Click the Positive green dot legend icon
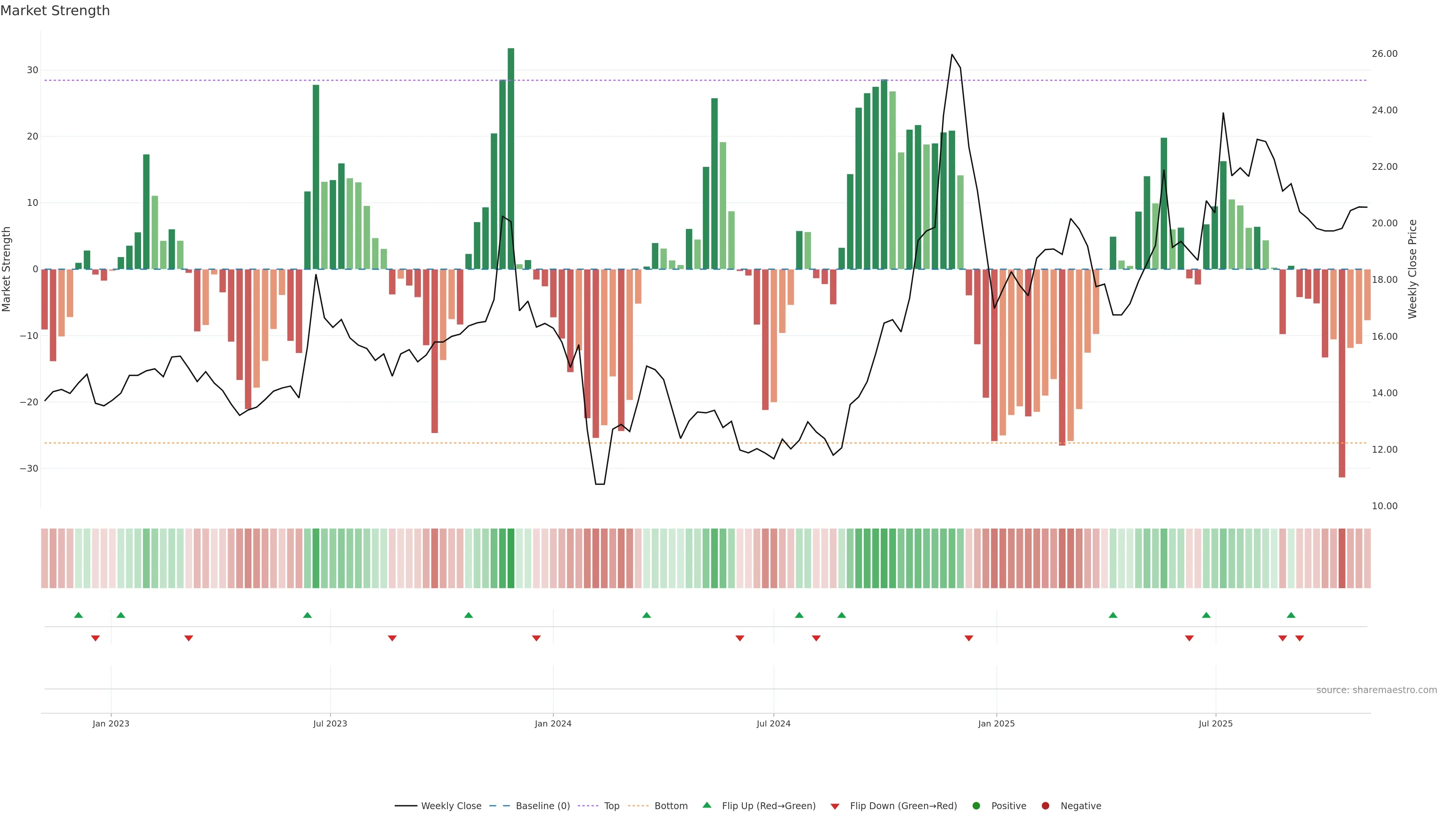Viewport: 1456px width, 819px height. coord(976,806)
